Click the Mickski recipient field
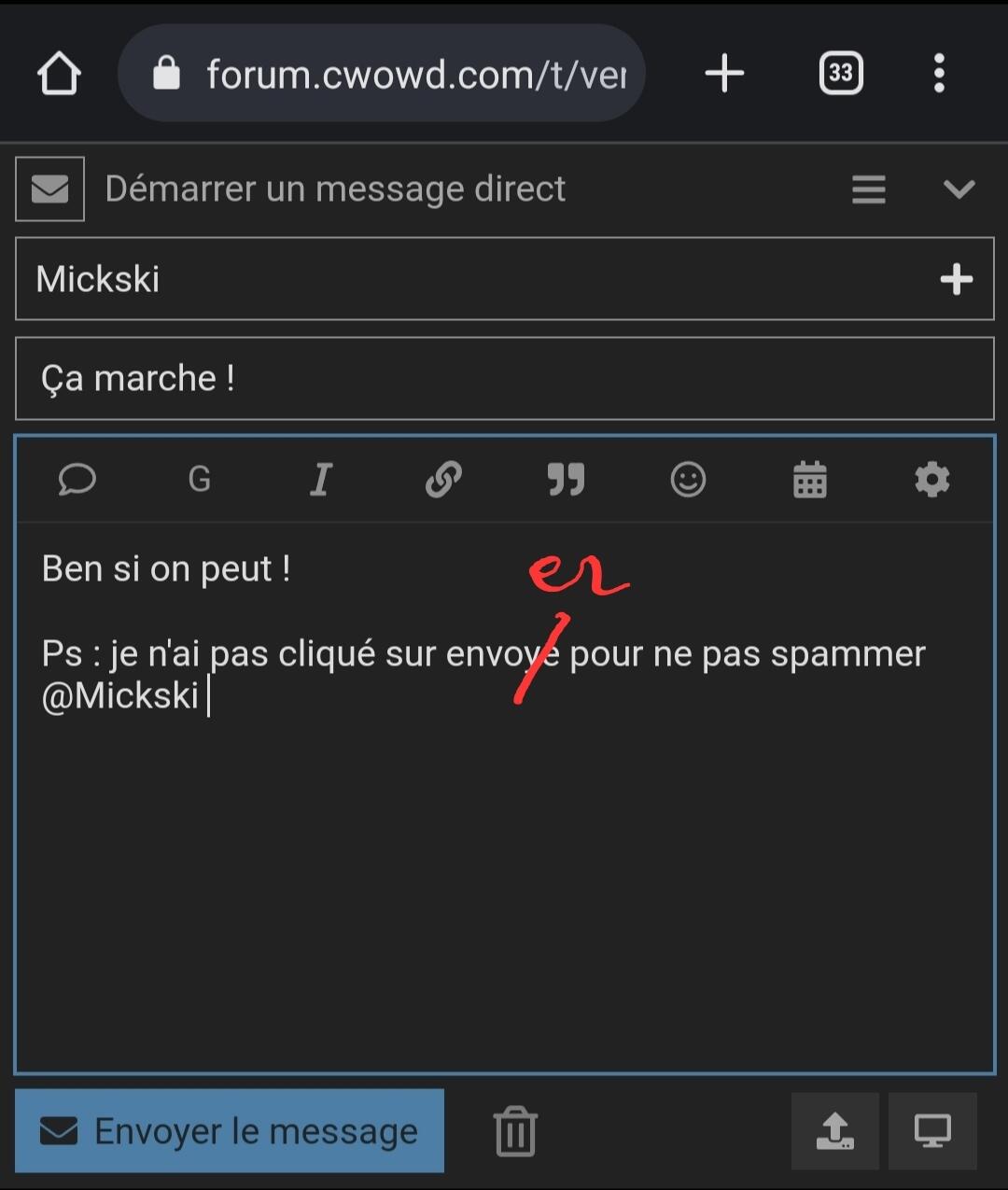 point(505,279)
